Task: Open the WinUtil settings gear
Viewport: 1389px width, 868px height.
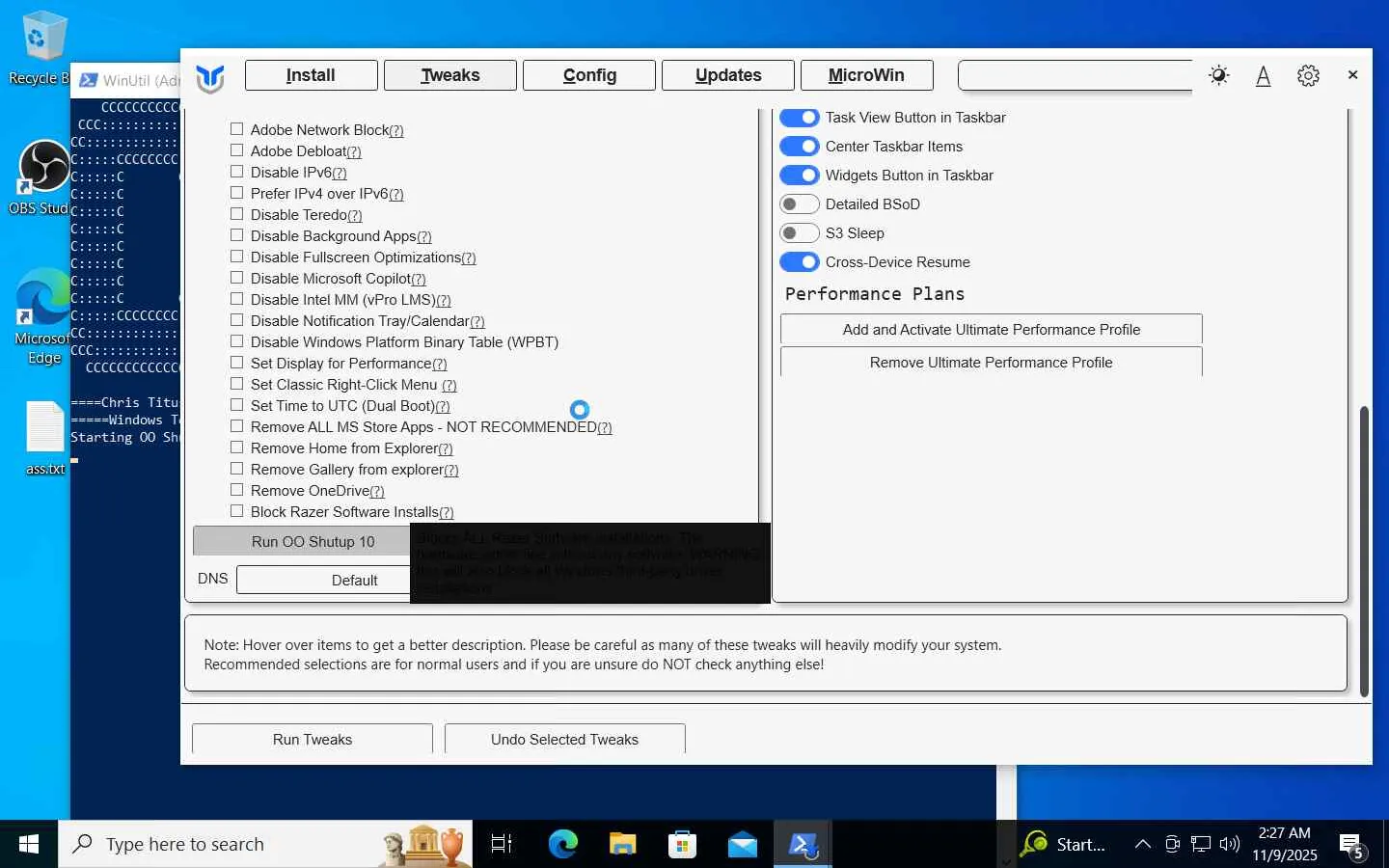Action: pyautogui.click(x=1308, y=75)
